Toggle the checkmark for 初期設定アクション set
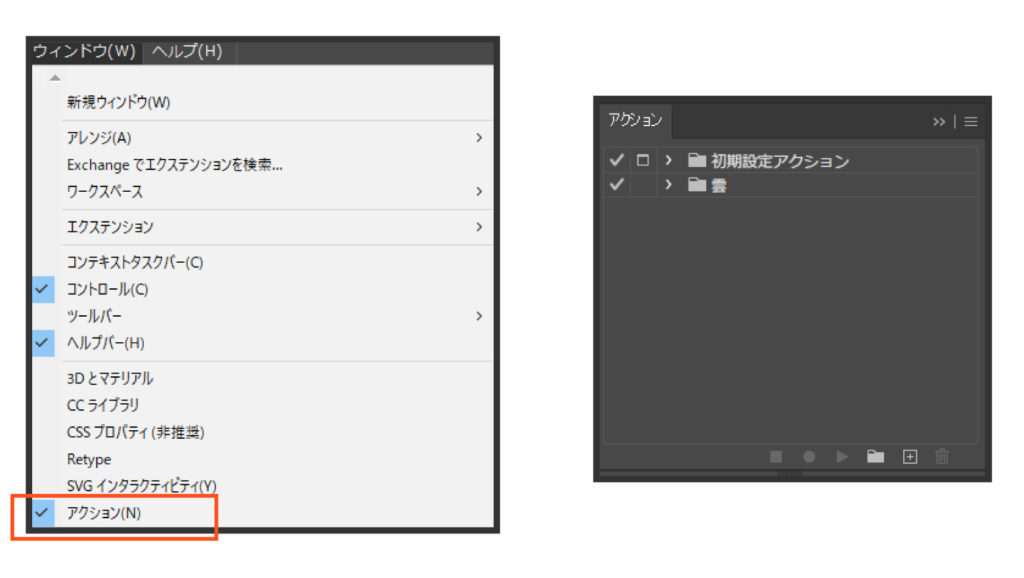 click(616, 160)
